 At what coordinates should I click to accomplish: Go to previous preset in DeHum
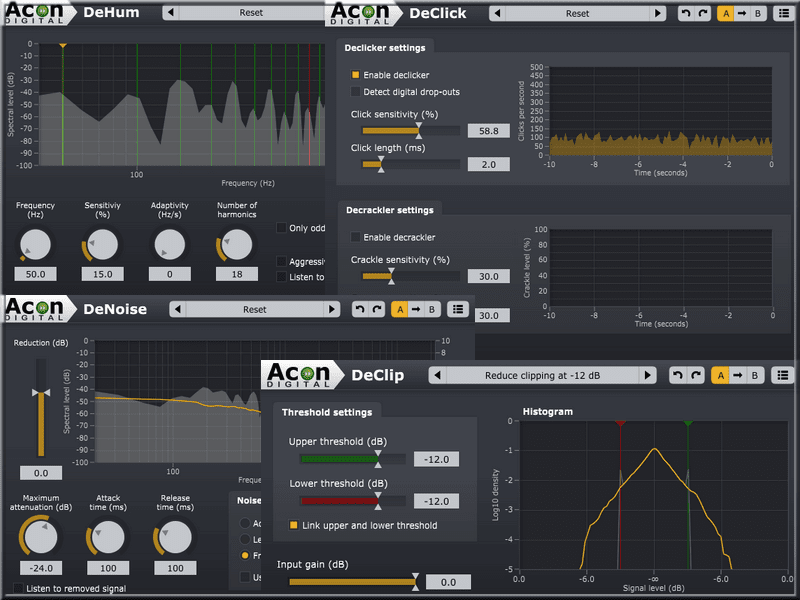(x=171, y=13)
